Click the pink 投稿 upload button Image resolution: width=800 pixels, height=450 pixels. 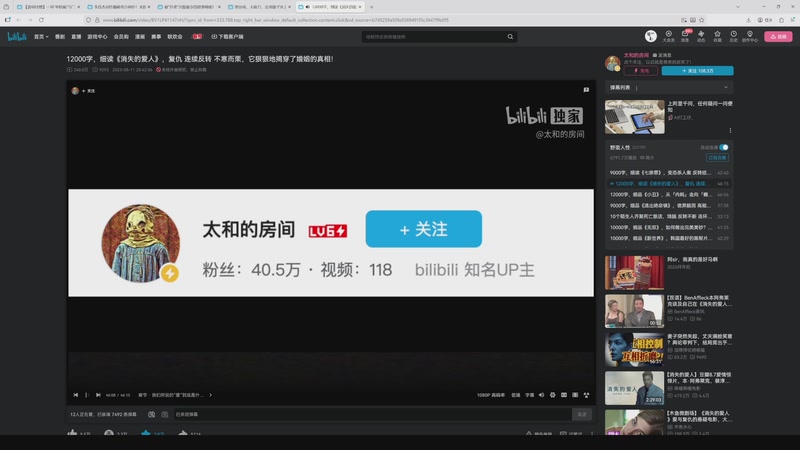coord(778,37)
